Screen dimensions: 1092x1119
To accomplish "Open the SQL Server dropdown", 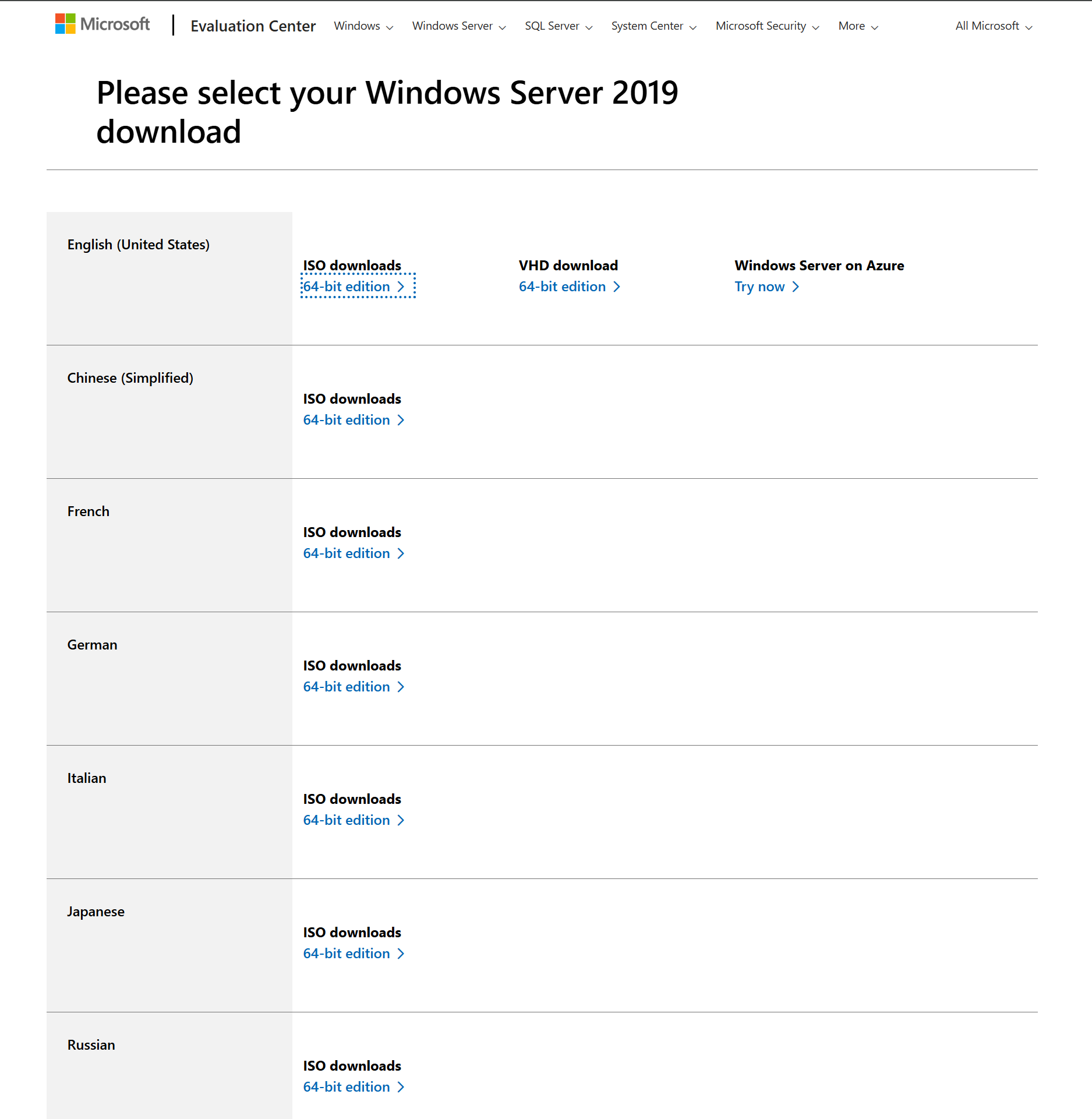I will point(559,26).
